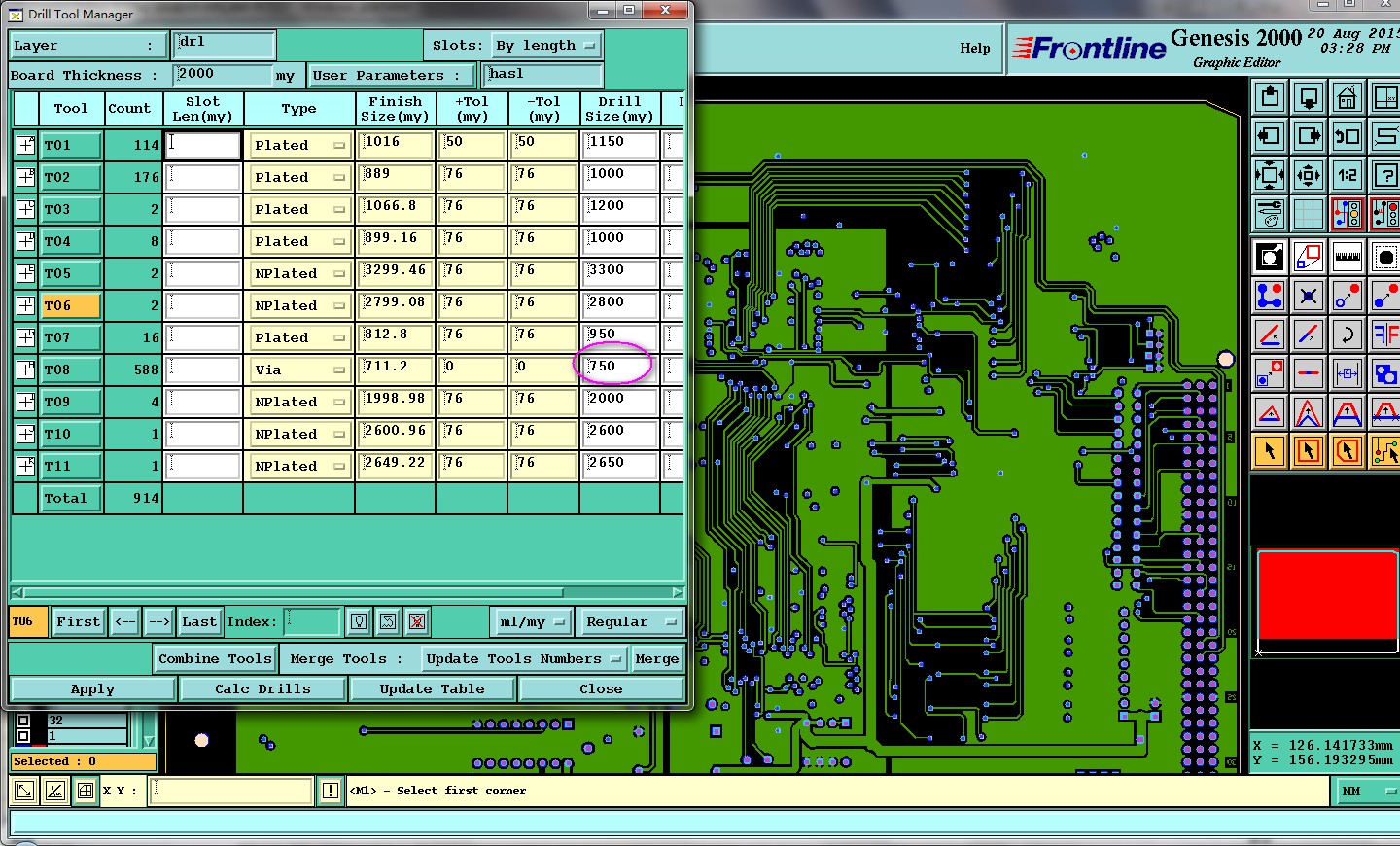This screenshot has width=1400, height=846.
Task: Click the Drill Tool Manager horizontal scrollbar
Action: 292,592
